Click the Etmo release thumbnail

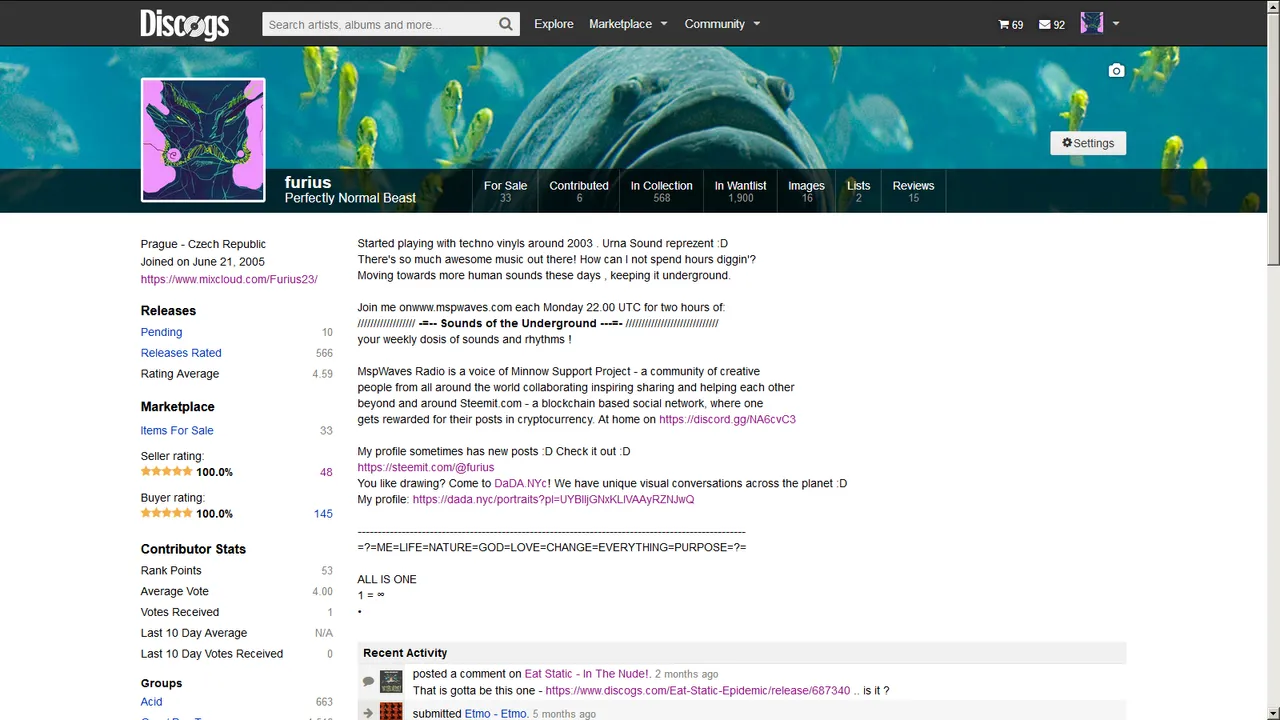pos(391,711)
